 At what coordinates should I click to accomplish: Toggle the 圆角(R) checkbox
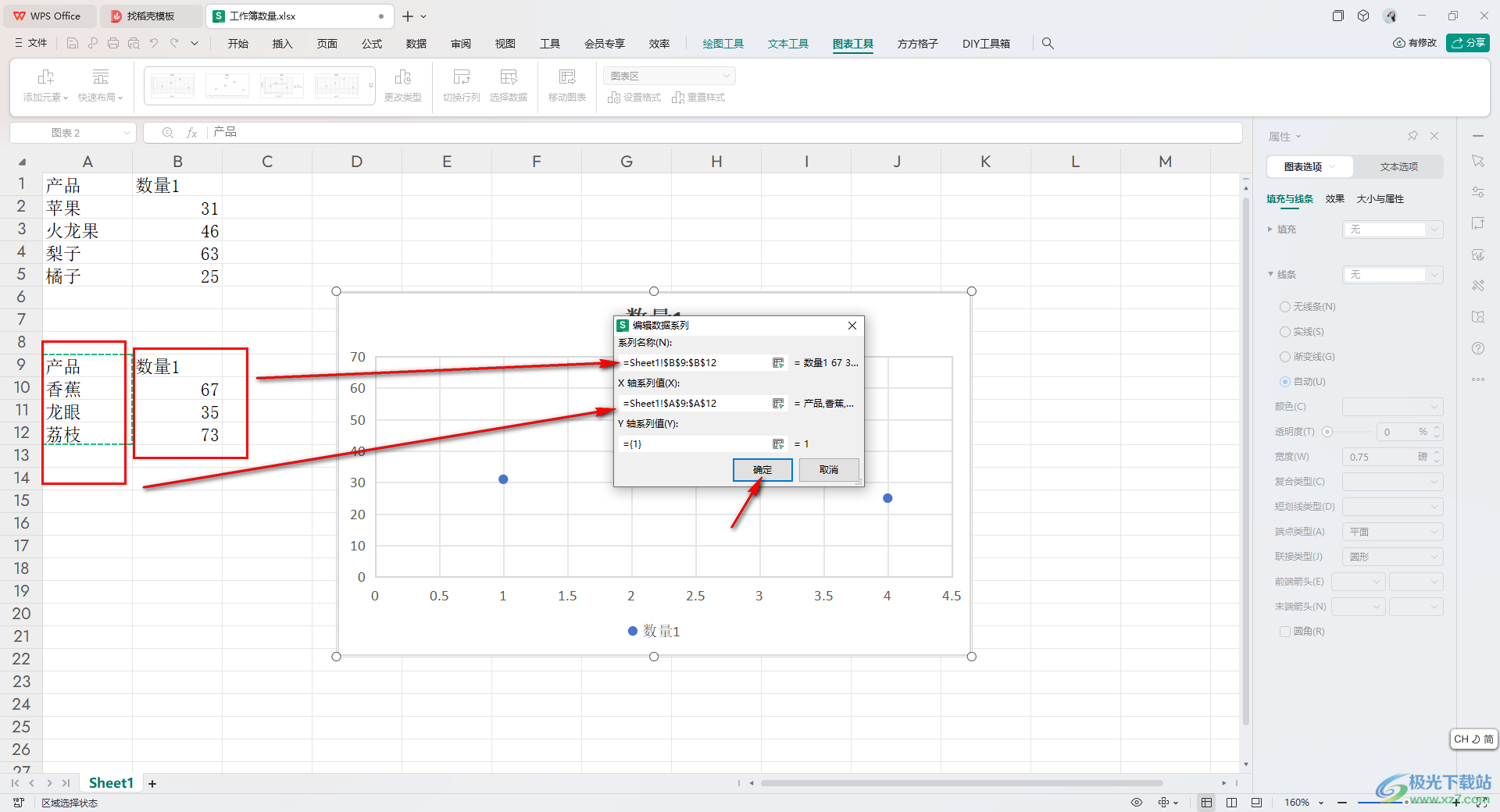(x=1284, y=632)
